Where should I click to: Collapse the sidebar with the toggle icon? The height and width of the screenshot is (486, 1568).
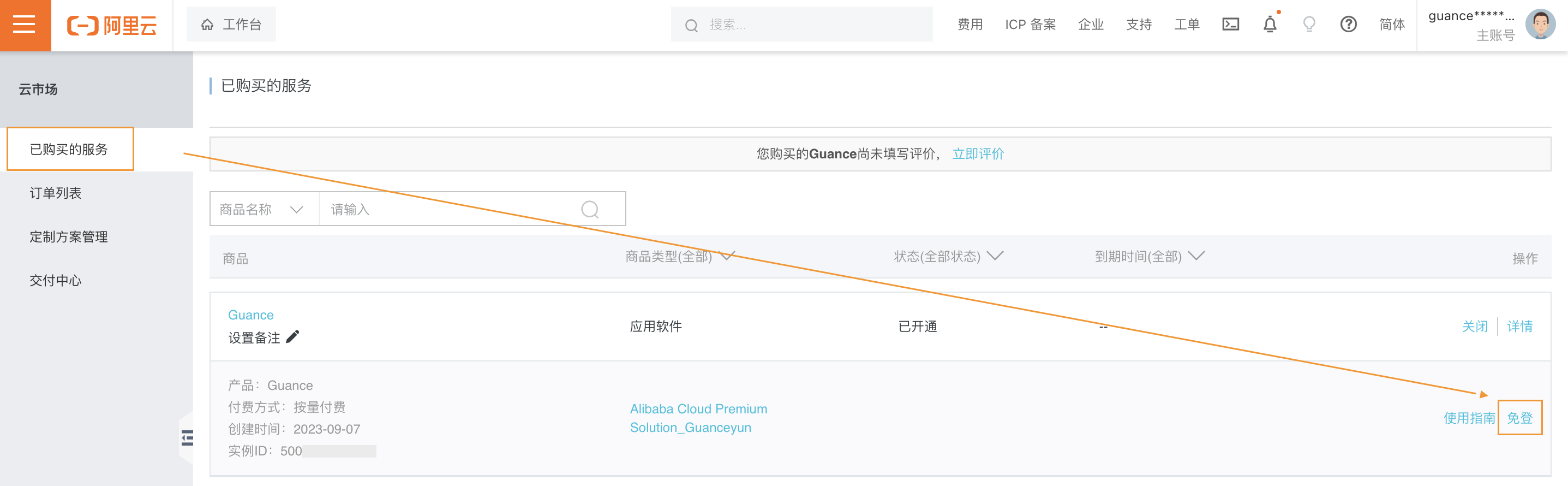tap(187, 438)
